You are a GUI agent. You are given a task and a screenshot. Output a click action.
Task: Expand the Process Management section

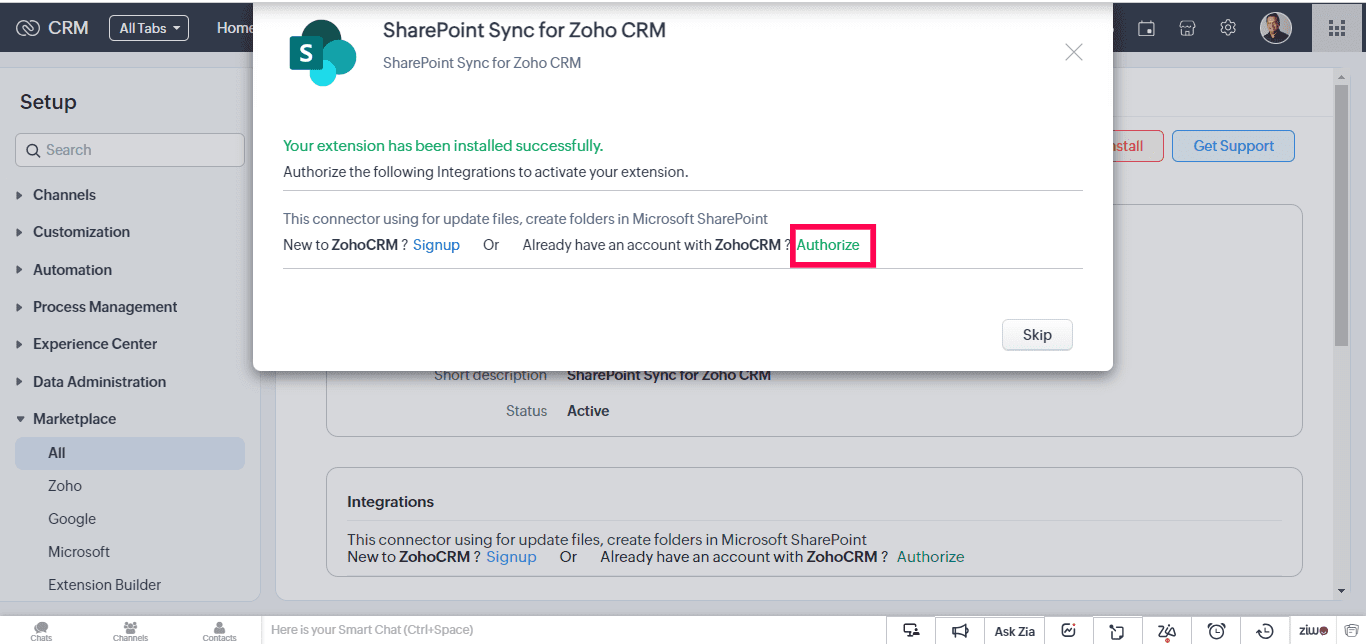pos(105,307)
